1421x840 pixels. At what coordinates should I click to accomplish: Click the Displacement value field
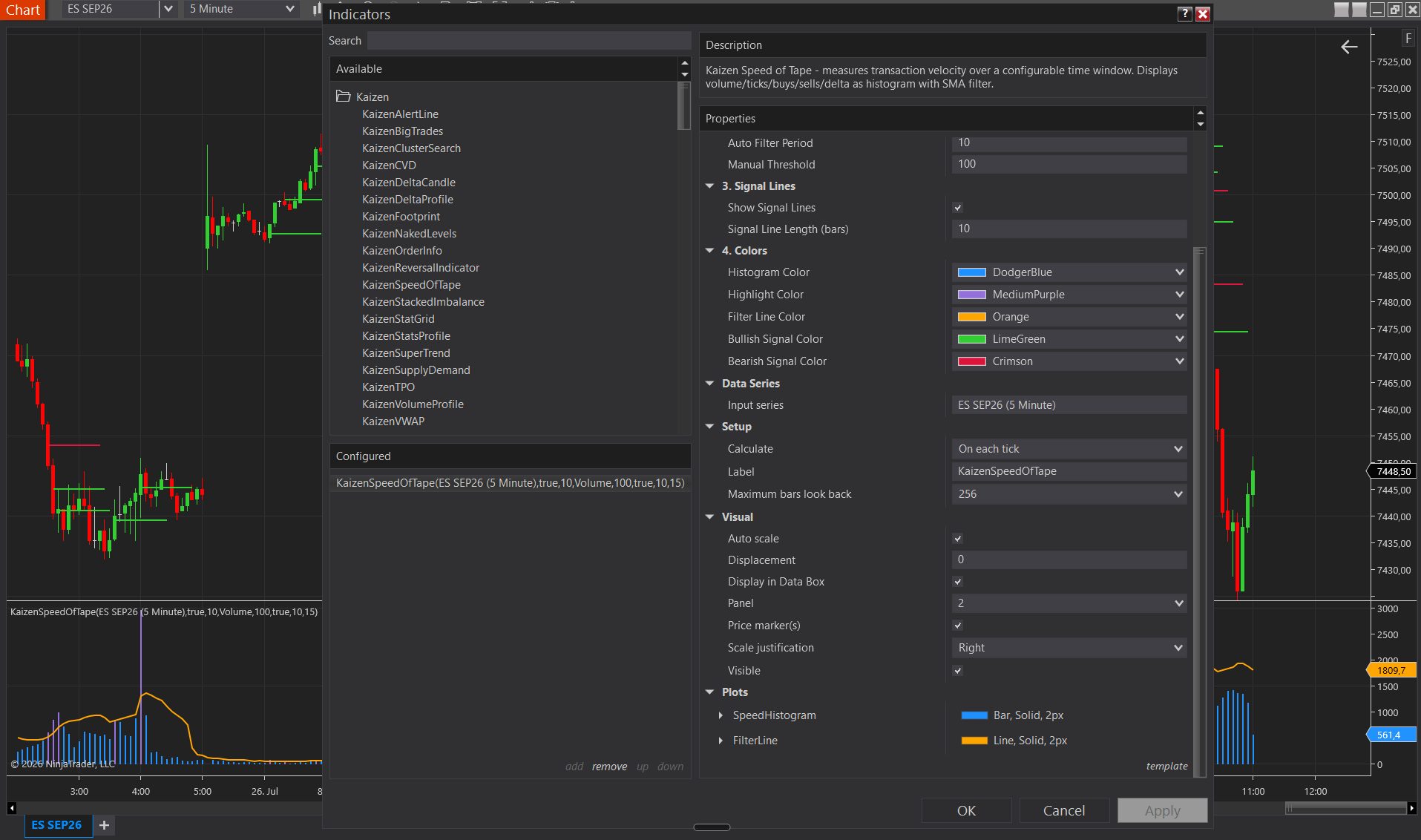tap(1069, 560)
